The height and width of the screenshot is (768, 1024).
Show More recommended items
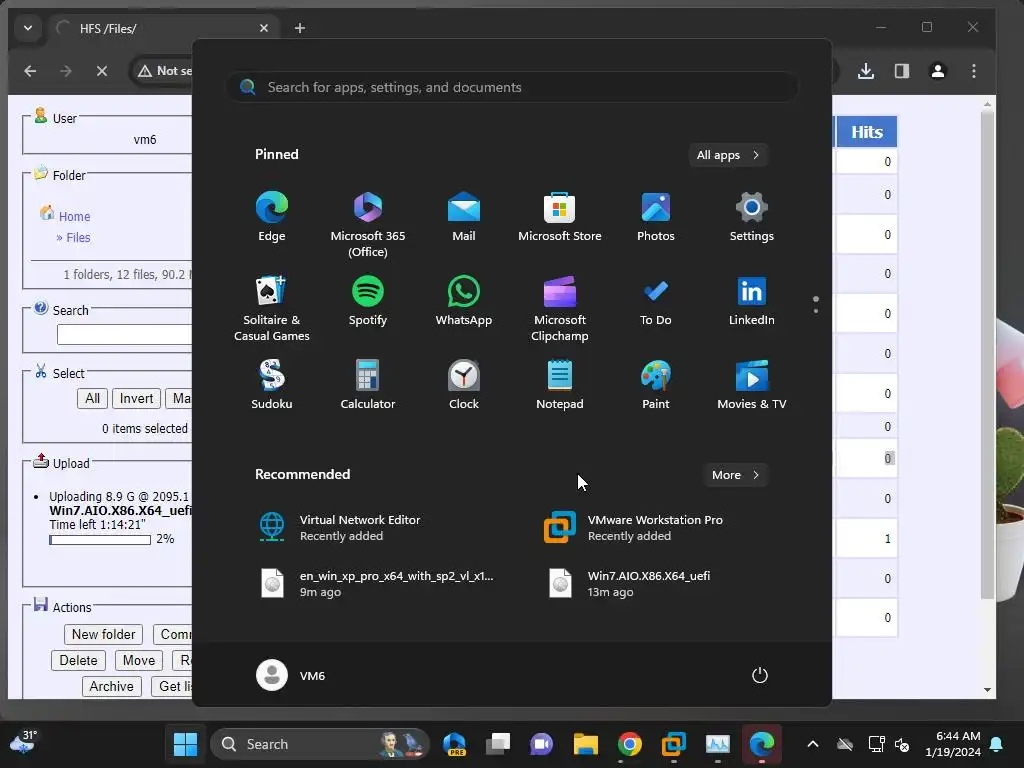[x=735, y=475]
